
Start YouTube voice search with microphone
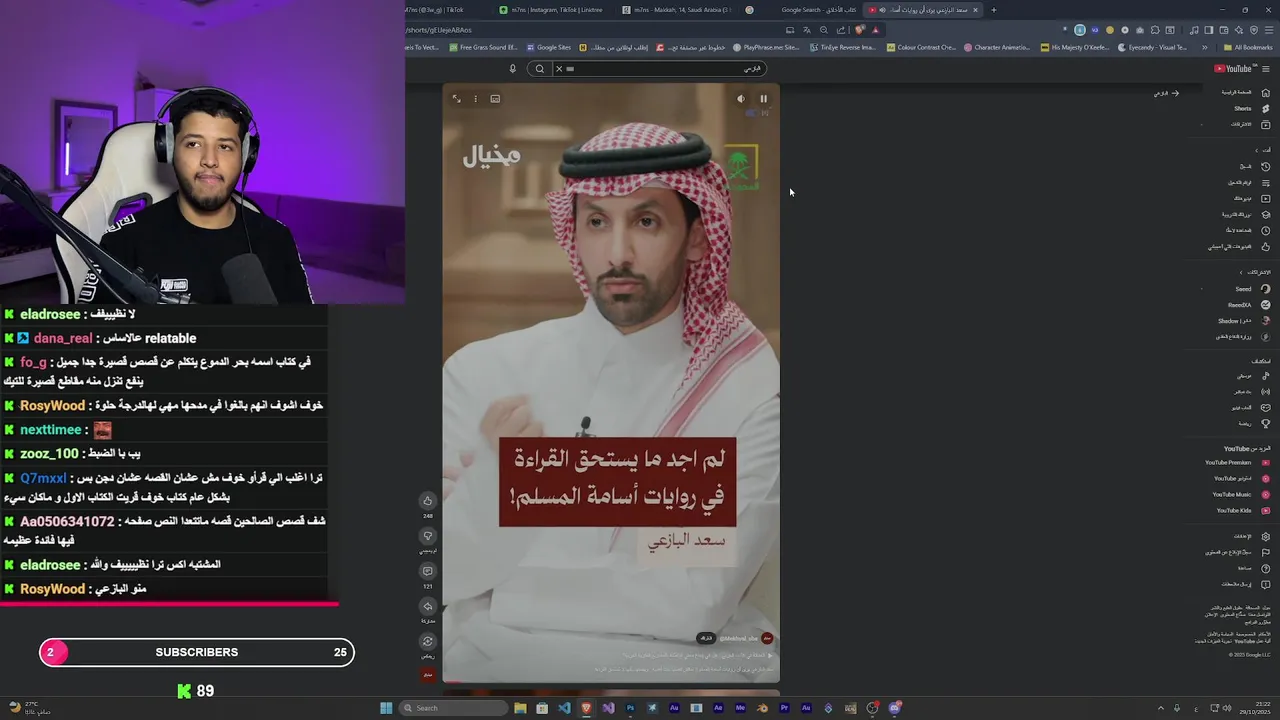coord(512,69)
